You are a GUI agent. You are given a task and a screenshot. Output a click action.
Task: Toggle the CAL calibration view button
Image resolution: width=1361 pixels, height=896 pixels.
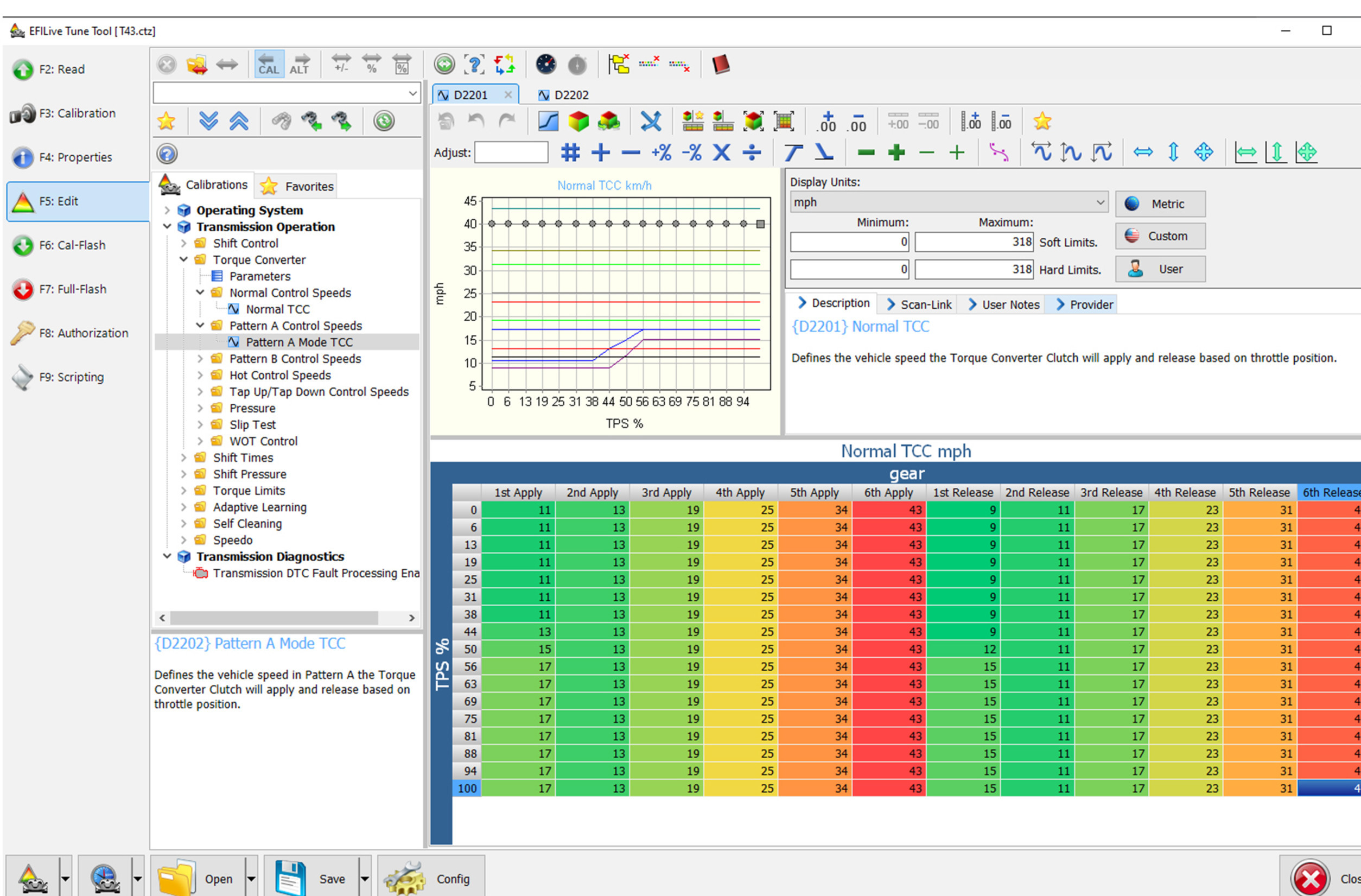(269, 64)
